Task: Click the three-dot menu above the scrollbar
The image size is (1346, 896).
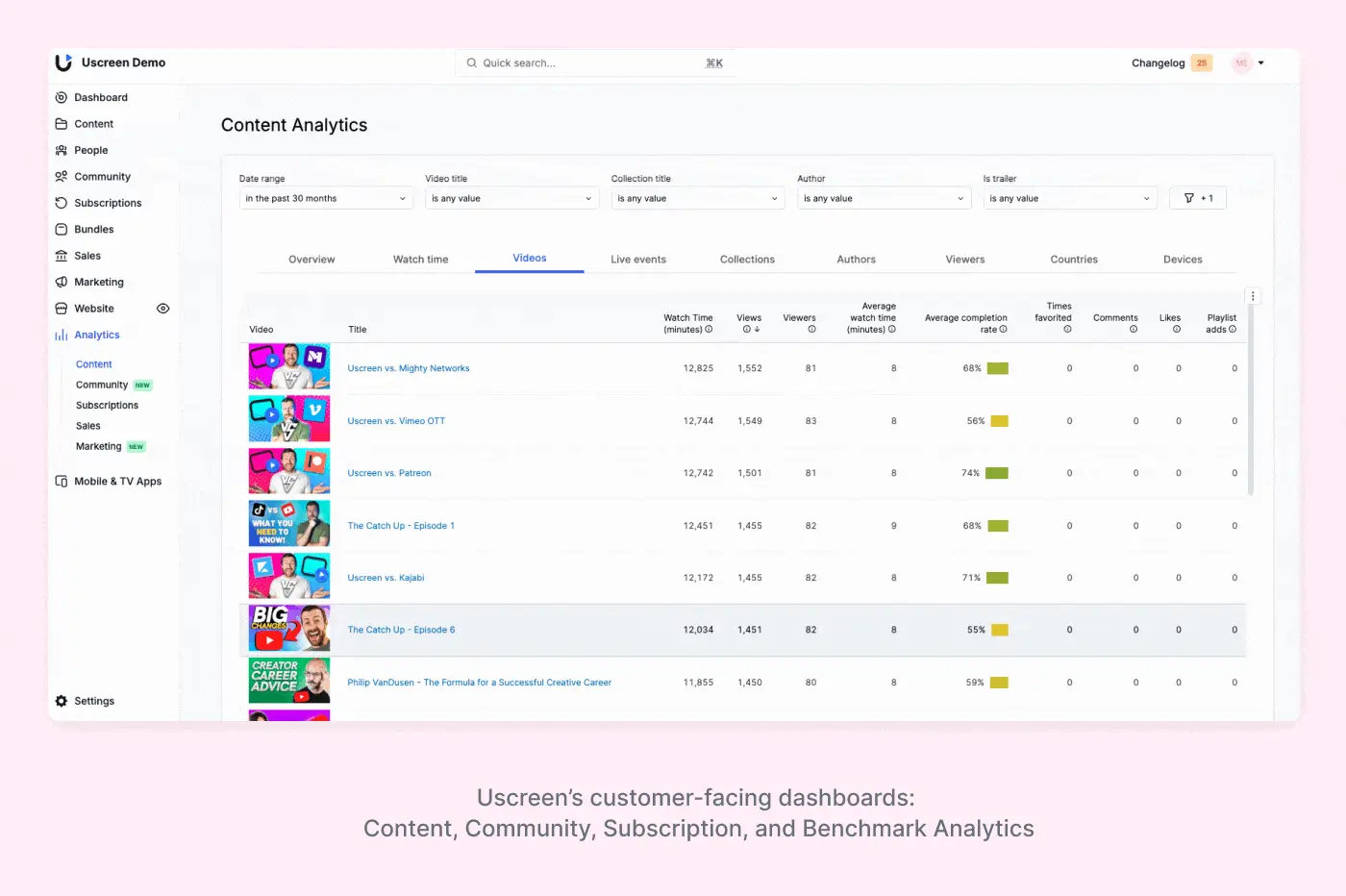Action: click(1253, 296)
